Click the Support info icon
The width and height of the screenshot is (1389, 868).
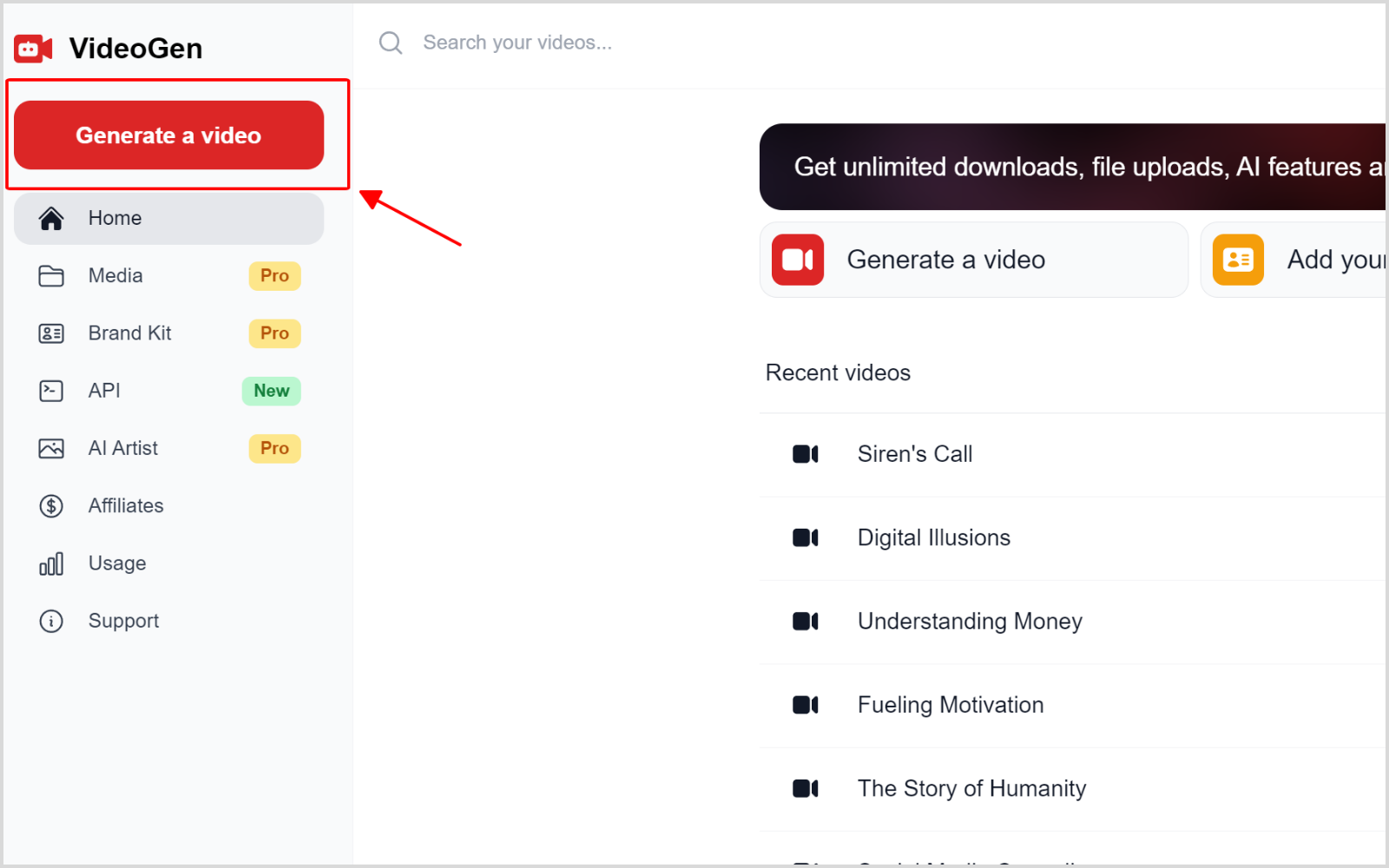pyautogui.click(x=51, y=621)
